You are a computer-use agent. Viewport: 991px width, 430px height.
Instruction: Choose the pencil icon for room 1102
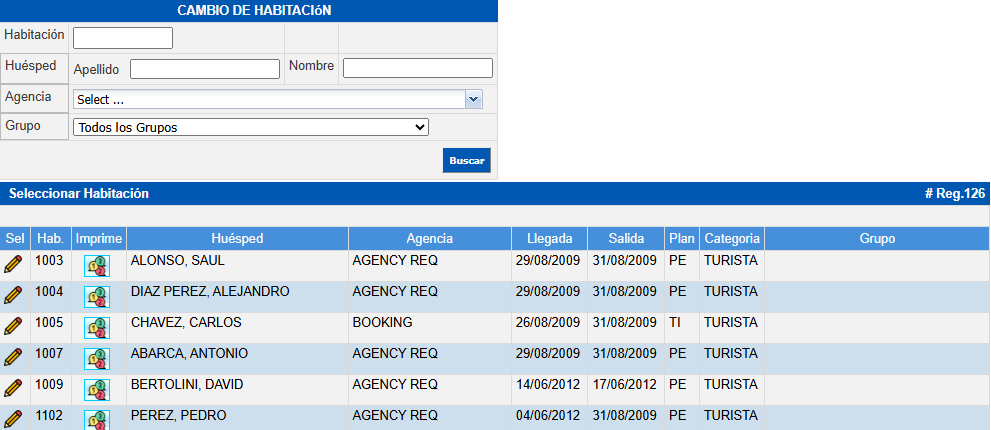[x=13, y=418]
